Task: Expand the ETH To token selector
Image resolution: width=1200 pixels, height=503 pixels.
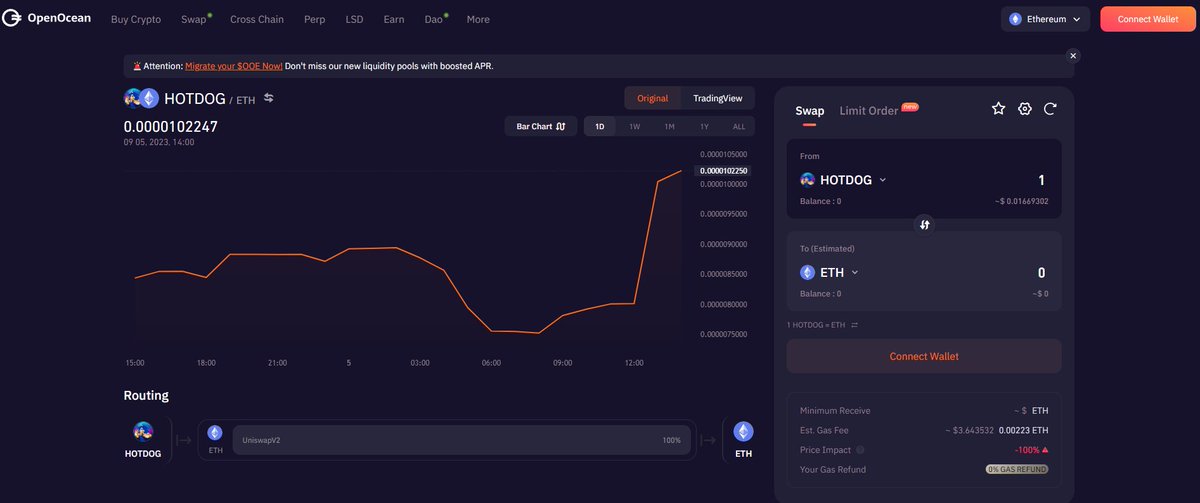Action: [830, 272]
